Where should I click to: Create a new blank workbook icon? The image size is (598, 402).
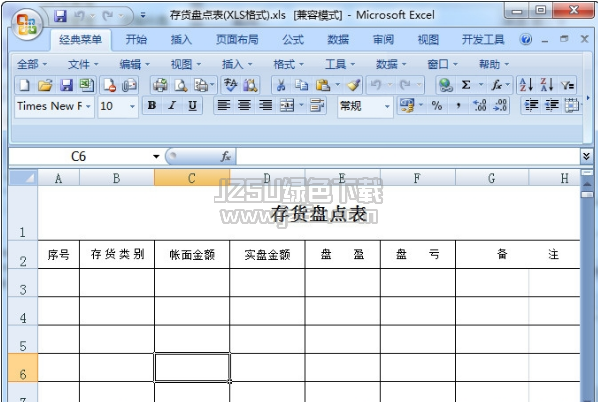click(x=24, y=85)
